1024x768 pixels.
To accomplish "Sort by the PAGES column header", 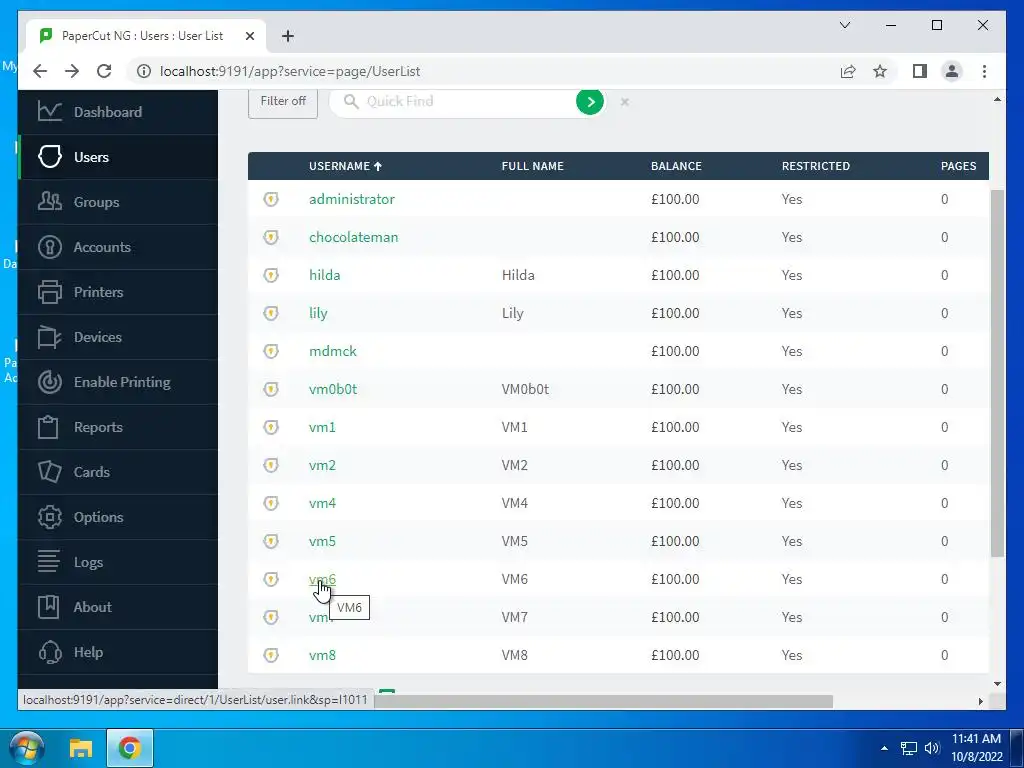I will coord(958,166).
